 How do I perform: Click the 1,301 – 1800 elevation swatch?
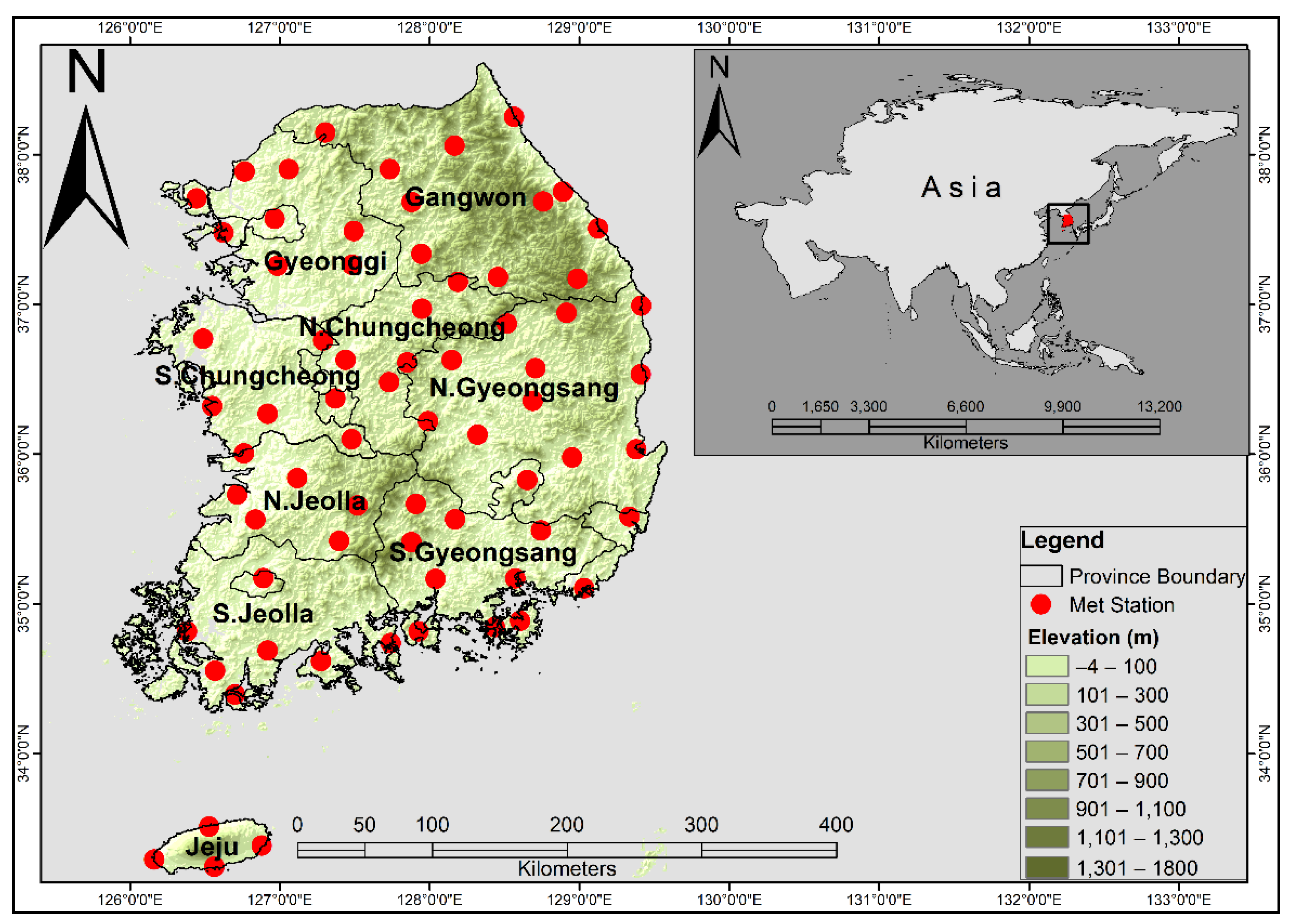pos(1046,868)
